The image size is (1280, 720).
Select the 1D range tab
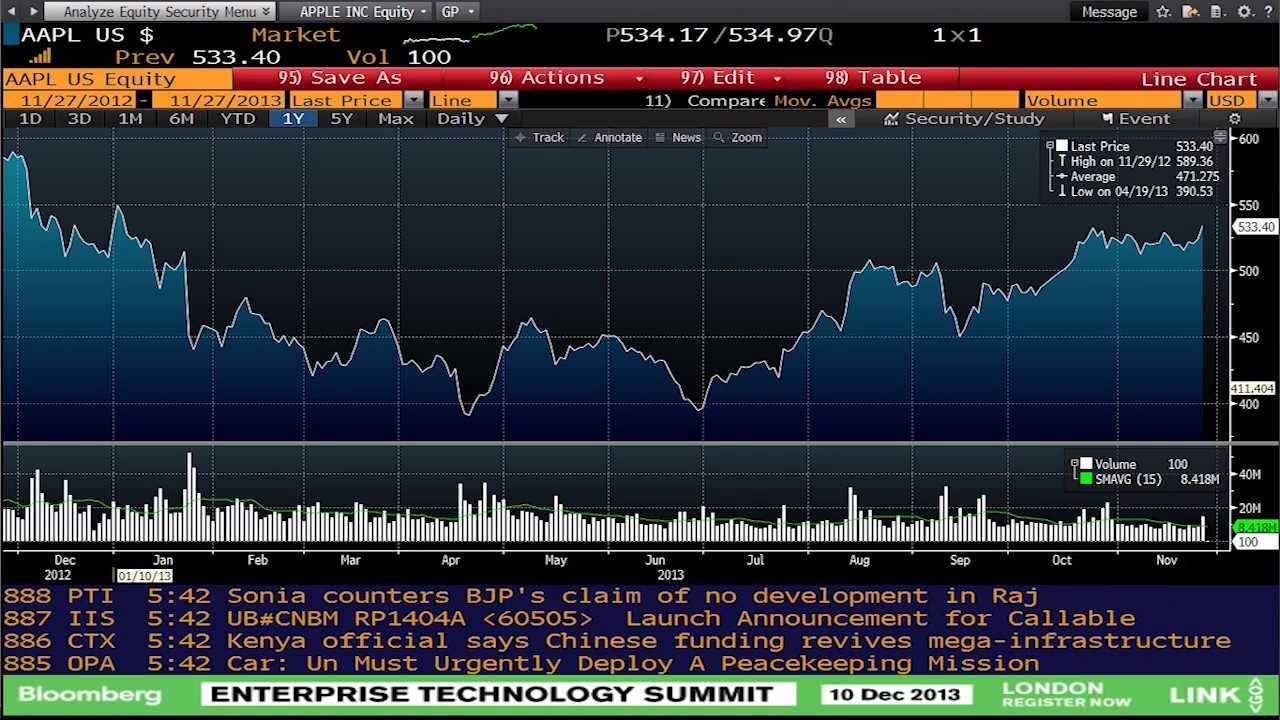tap(30, 119)
